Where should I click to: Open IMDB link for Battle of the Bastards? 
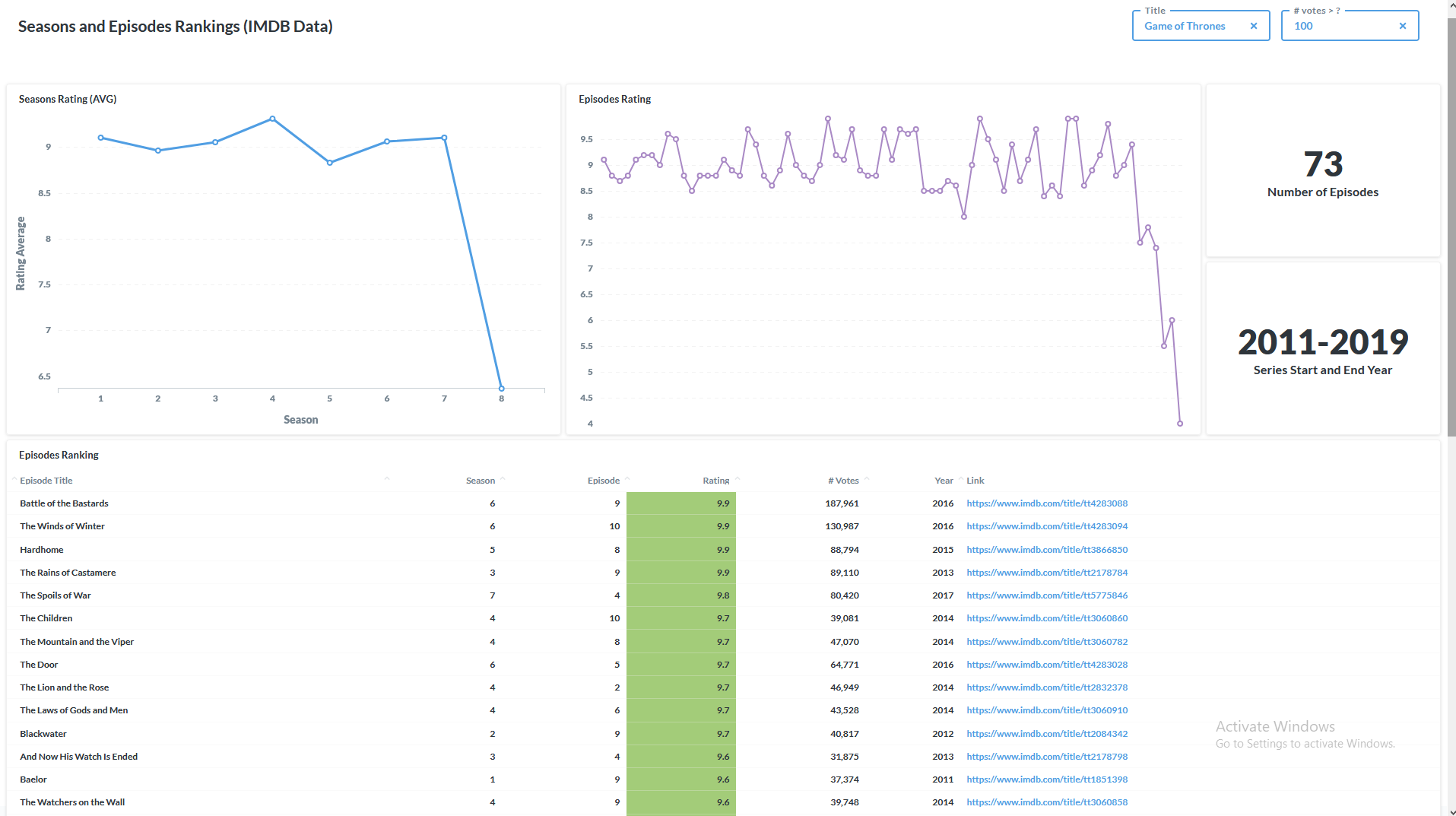coord(1047,503)
